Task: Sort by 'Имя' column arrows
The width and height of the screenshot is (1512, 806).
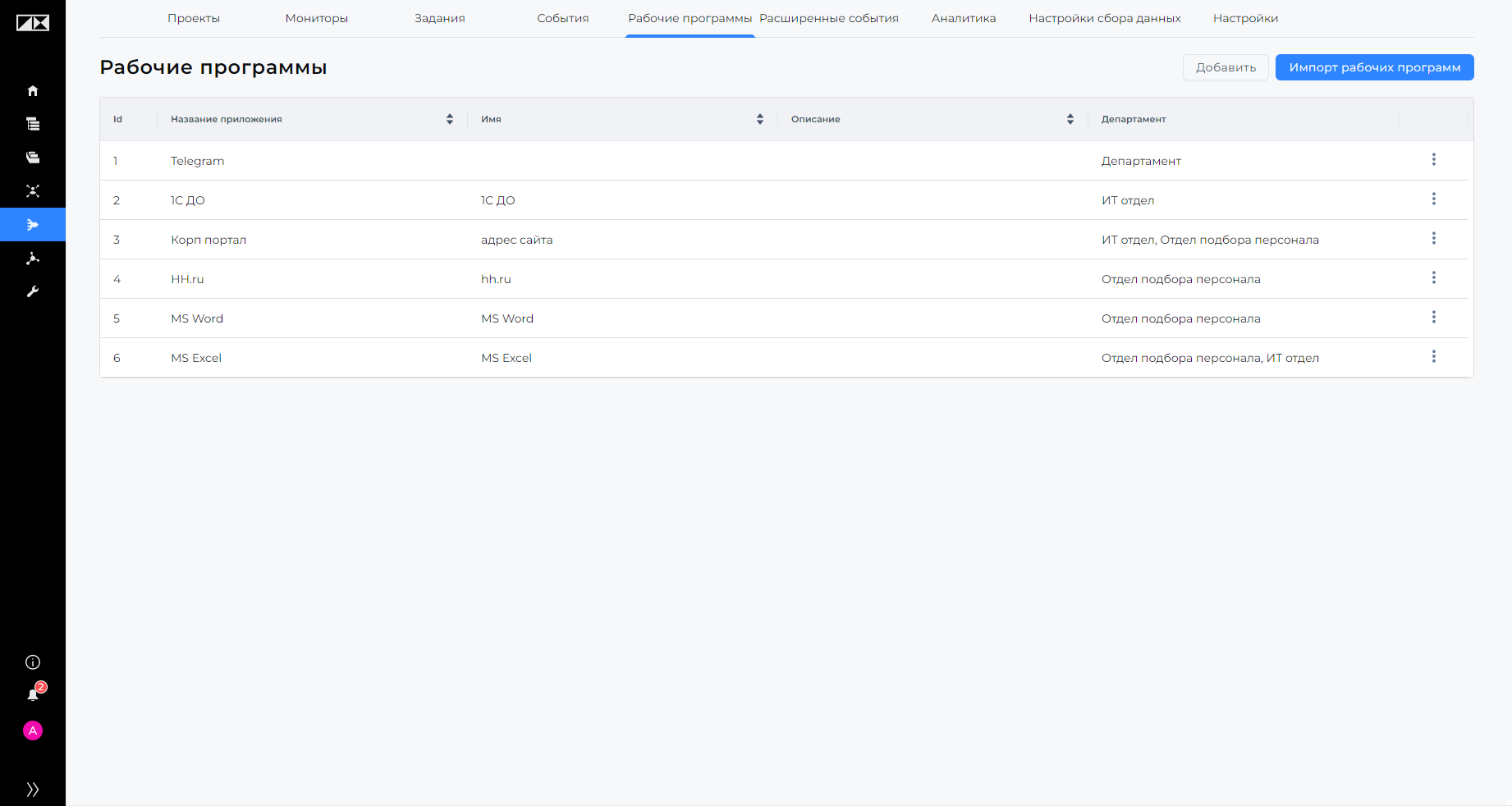Action: click(x=760, y=119)
